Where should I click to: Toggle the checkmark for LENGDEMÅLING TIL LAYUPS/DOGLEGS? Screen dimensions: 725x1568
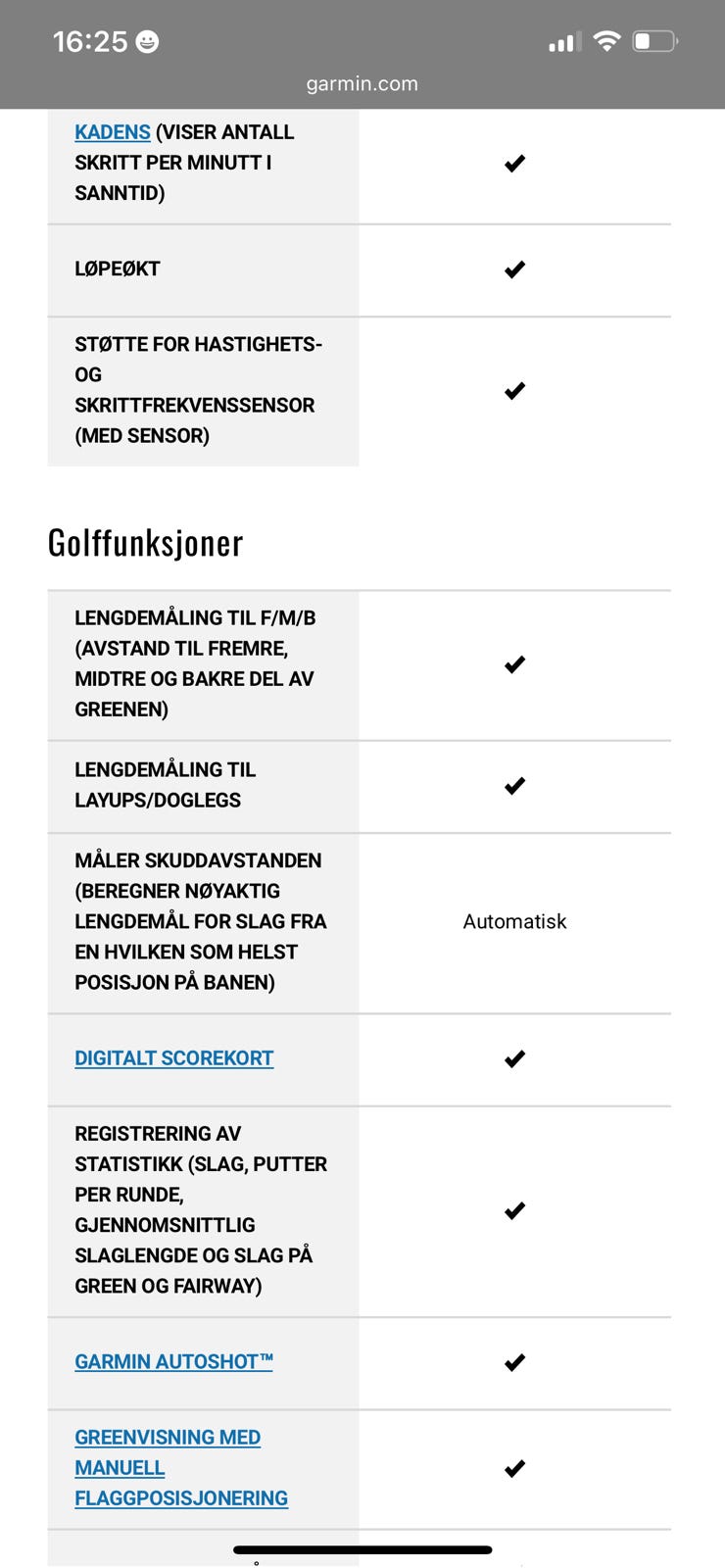click(513, 785)
